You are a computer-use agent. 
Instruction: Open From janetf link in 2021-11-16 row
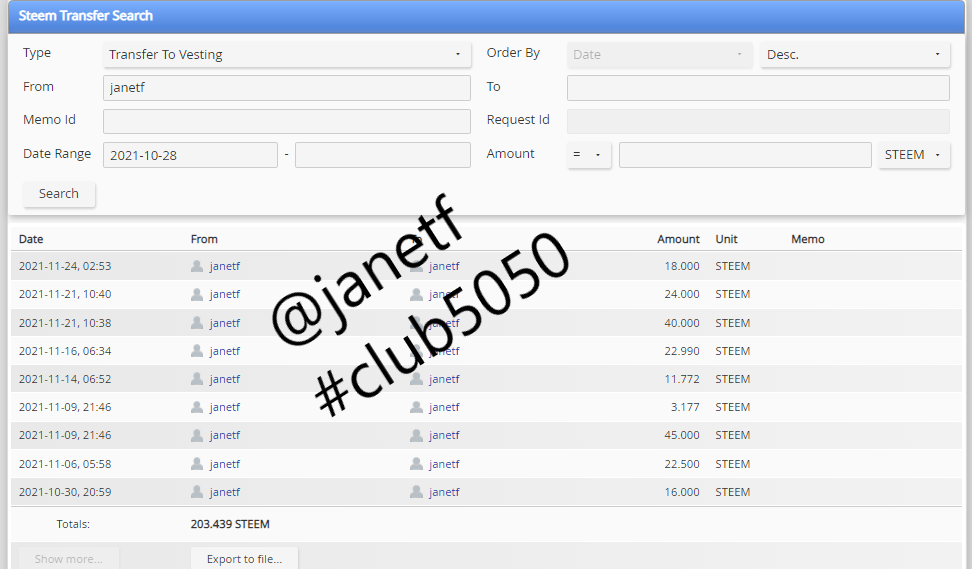[224, 351]
